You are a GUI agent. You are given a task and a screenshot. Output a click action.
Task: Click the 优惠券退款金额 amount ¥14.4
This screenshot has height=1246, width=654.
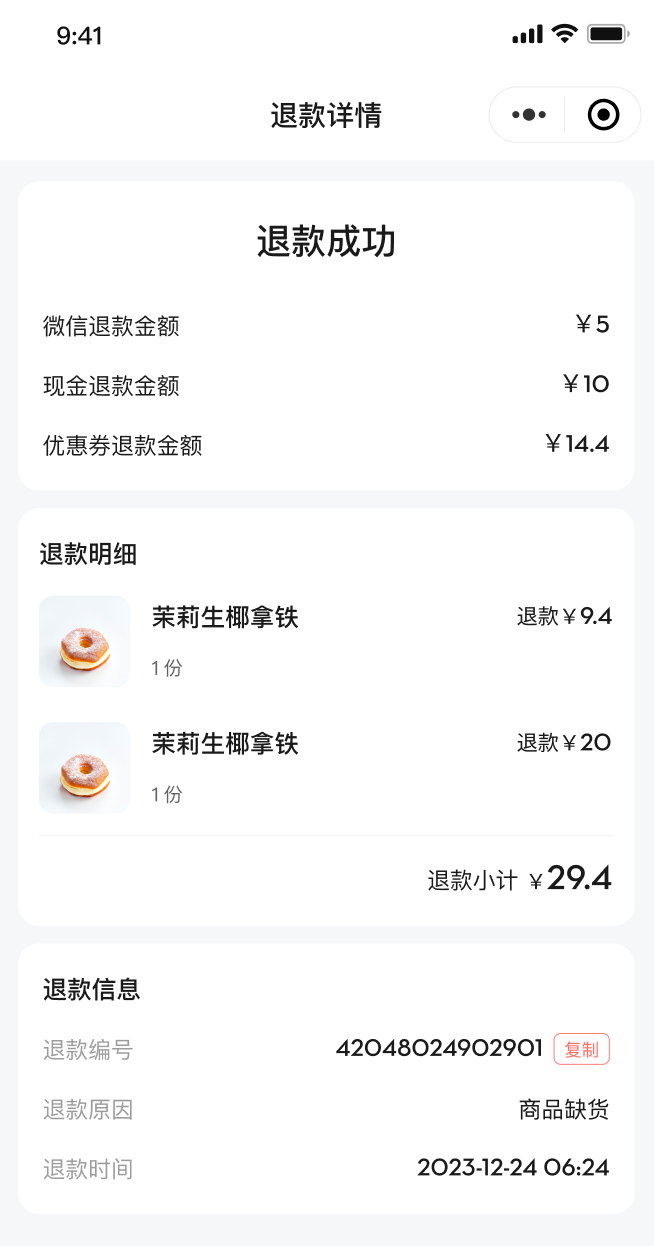[577, 444]
